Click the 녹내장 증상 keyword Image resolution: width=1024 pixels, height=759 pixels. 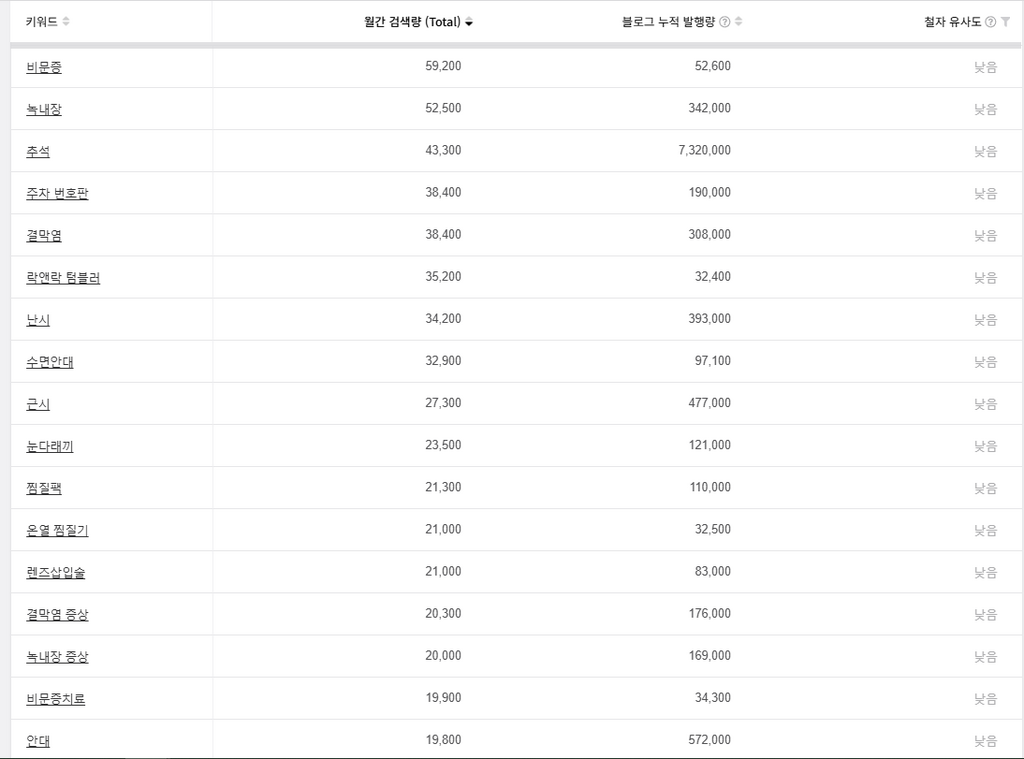click(57, 657)
